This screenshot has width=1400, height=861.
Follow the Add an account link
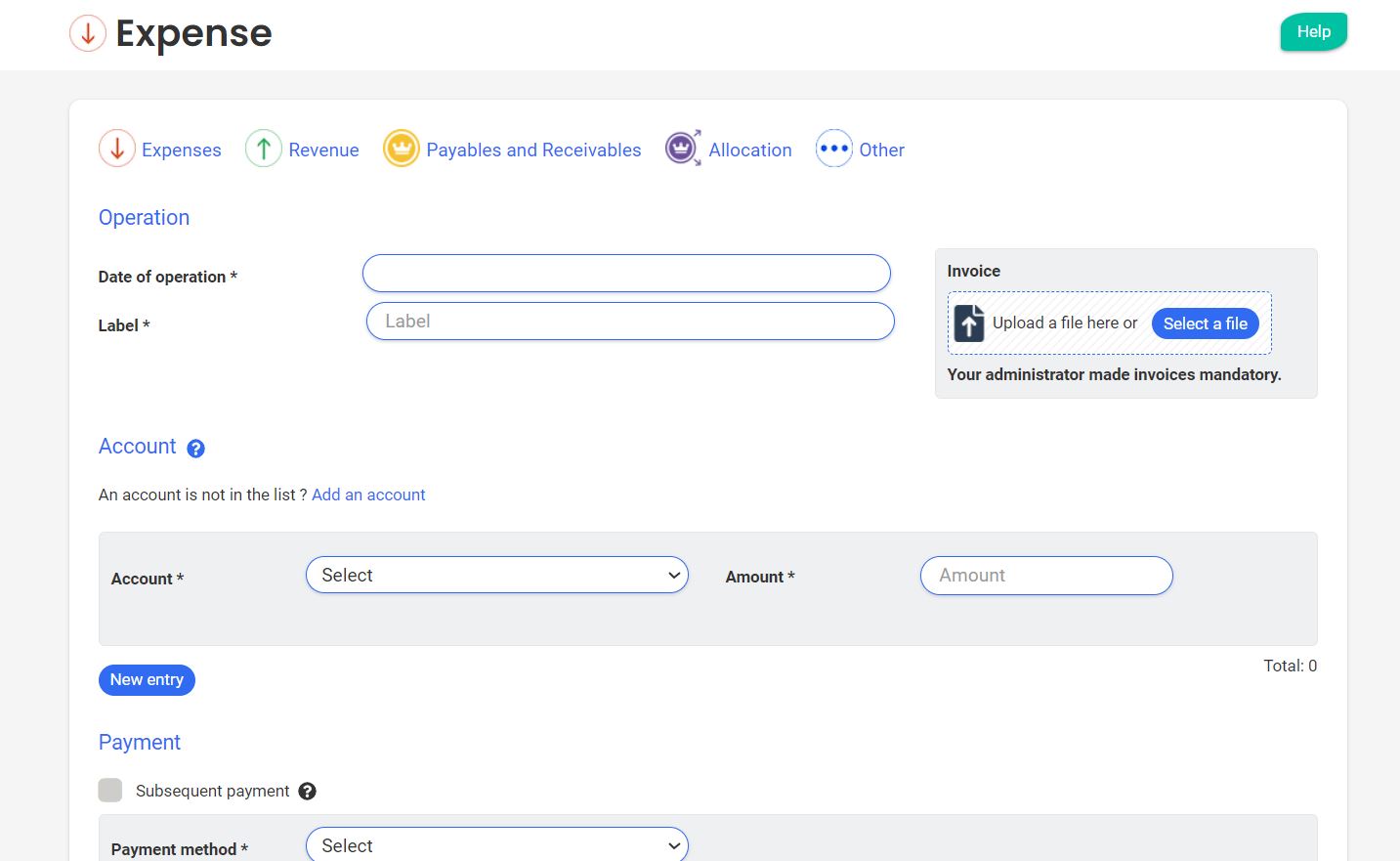click(x=368, y=495)
